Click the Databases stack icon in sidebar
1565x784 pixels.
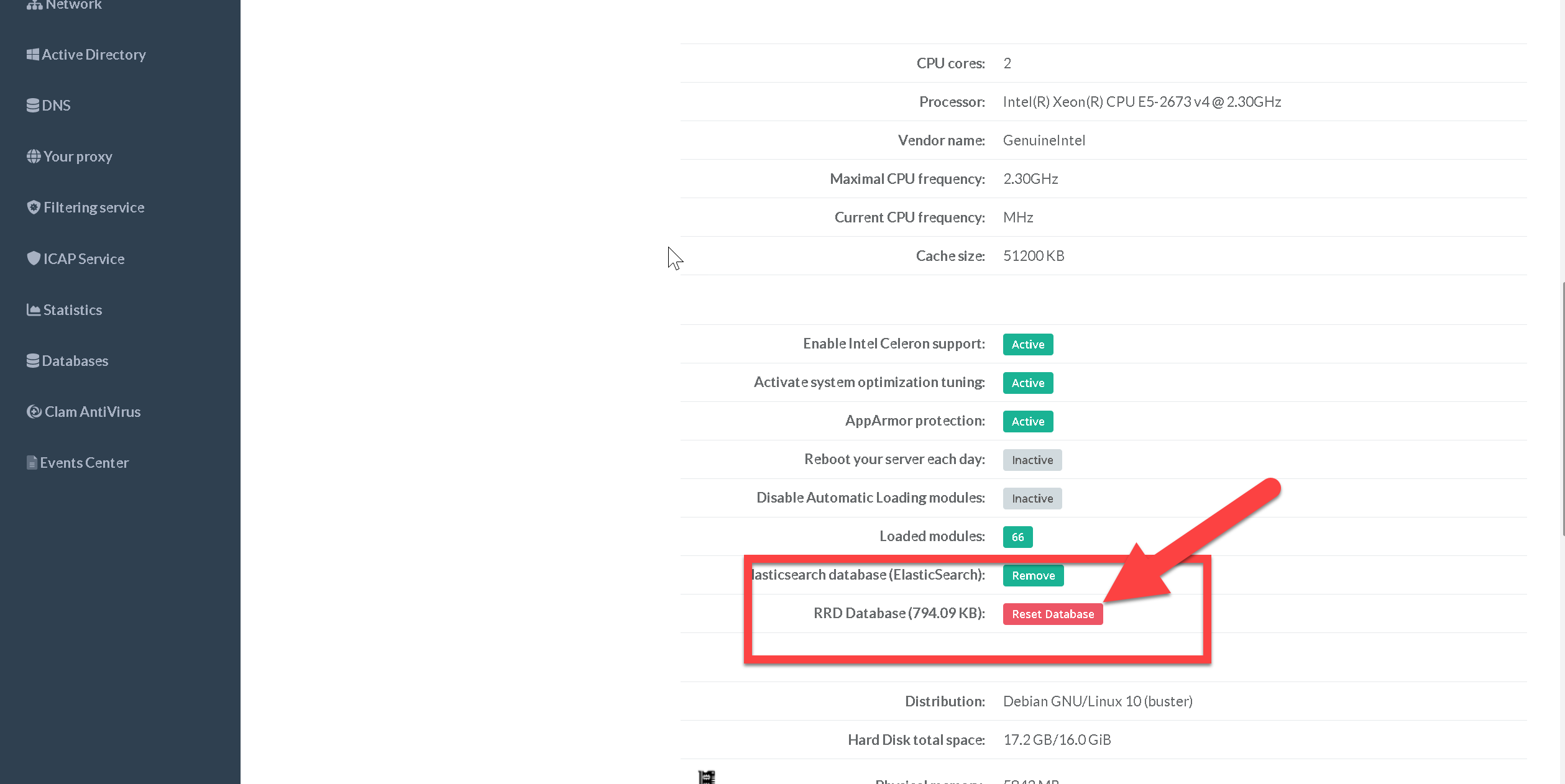pos(32,361)
